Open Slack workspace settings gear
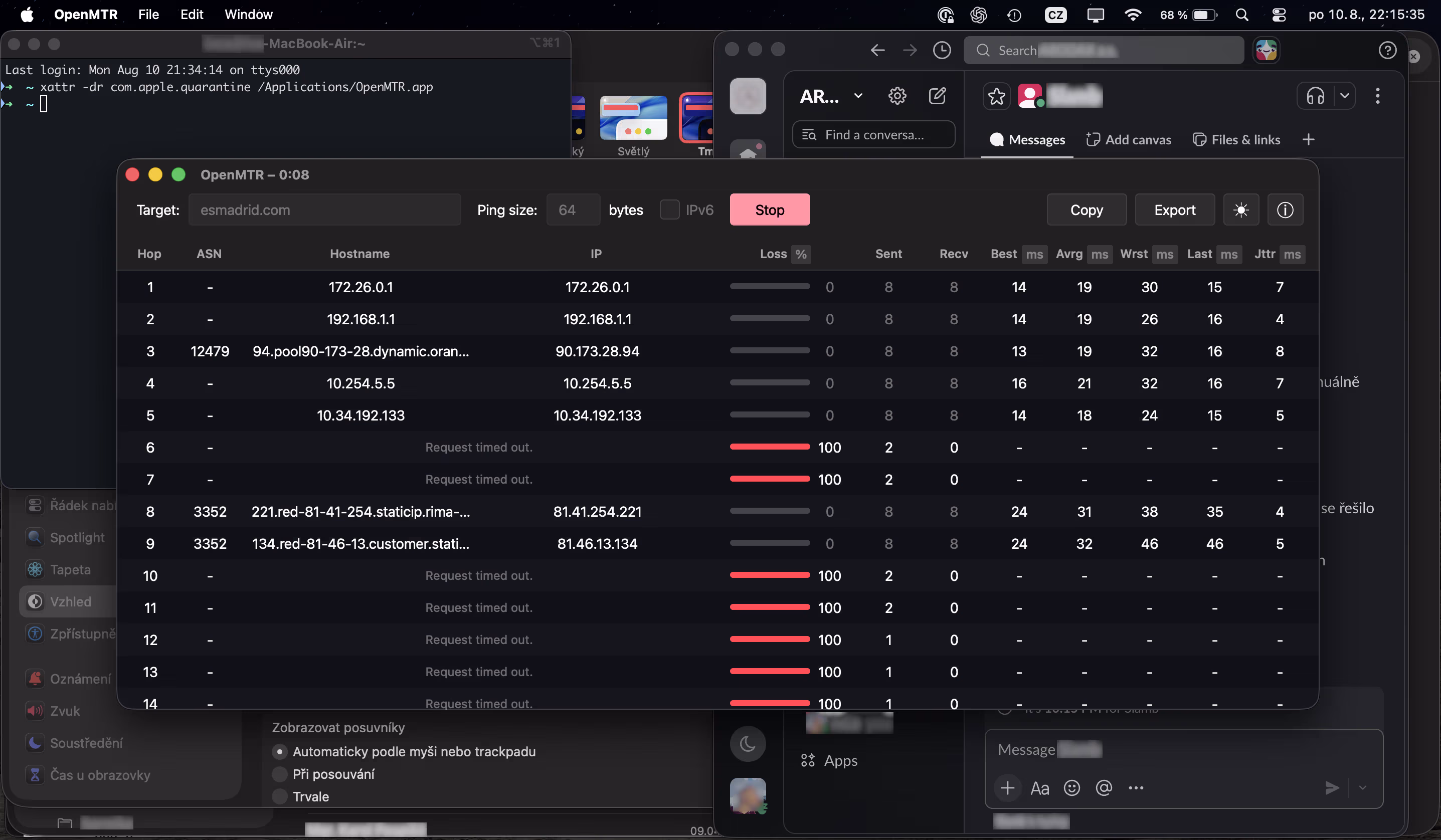This screenshot has width=1441, height=840. coord(896,95)
